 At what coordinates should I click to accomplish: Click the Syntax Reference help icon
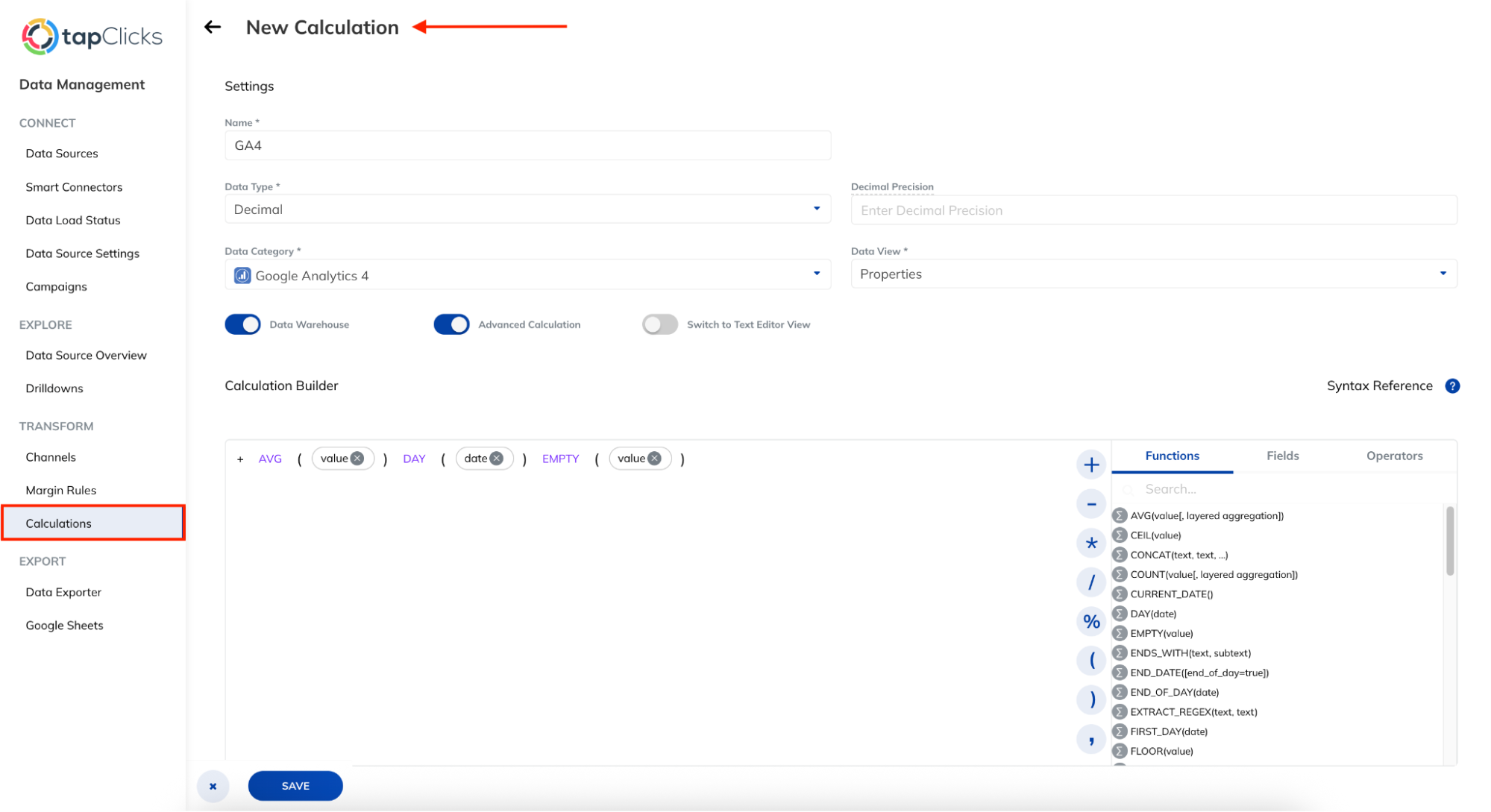click(1451, 385)
